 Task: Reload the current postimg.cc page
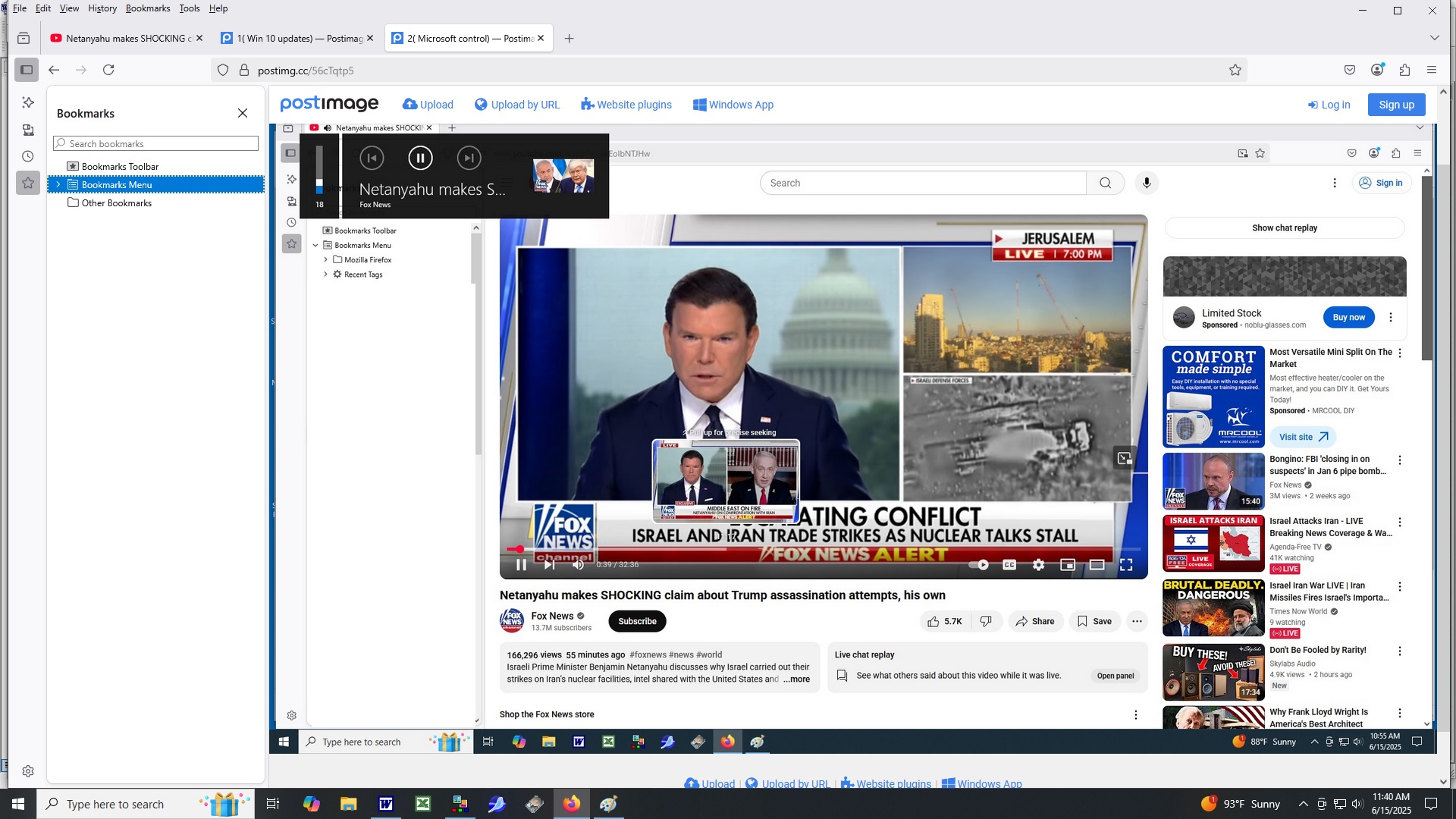(108, 70)
